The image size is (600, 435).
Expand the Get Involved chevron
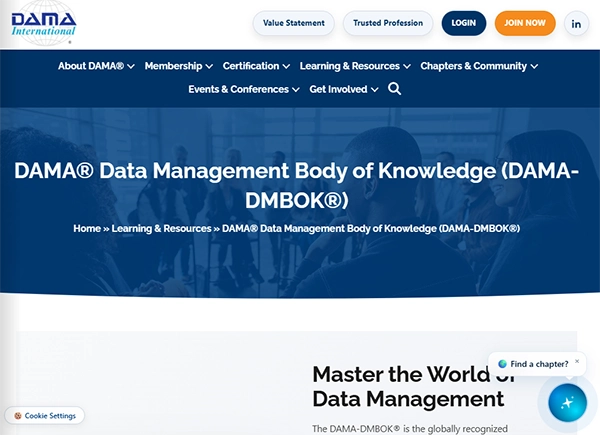(x=375, y=90)
